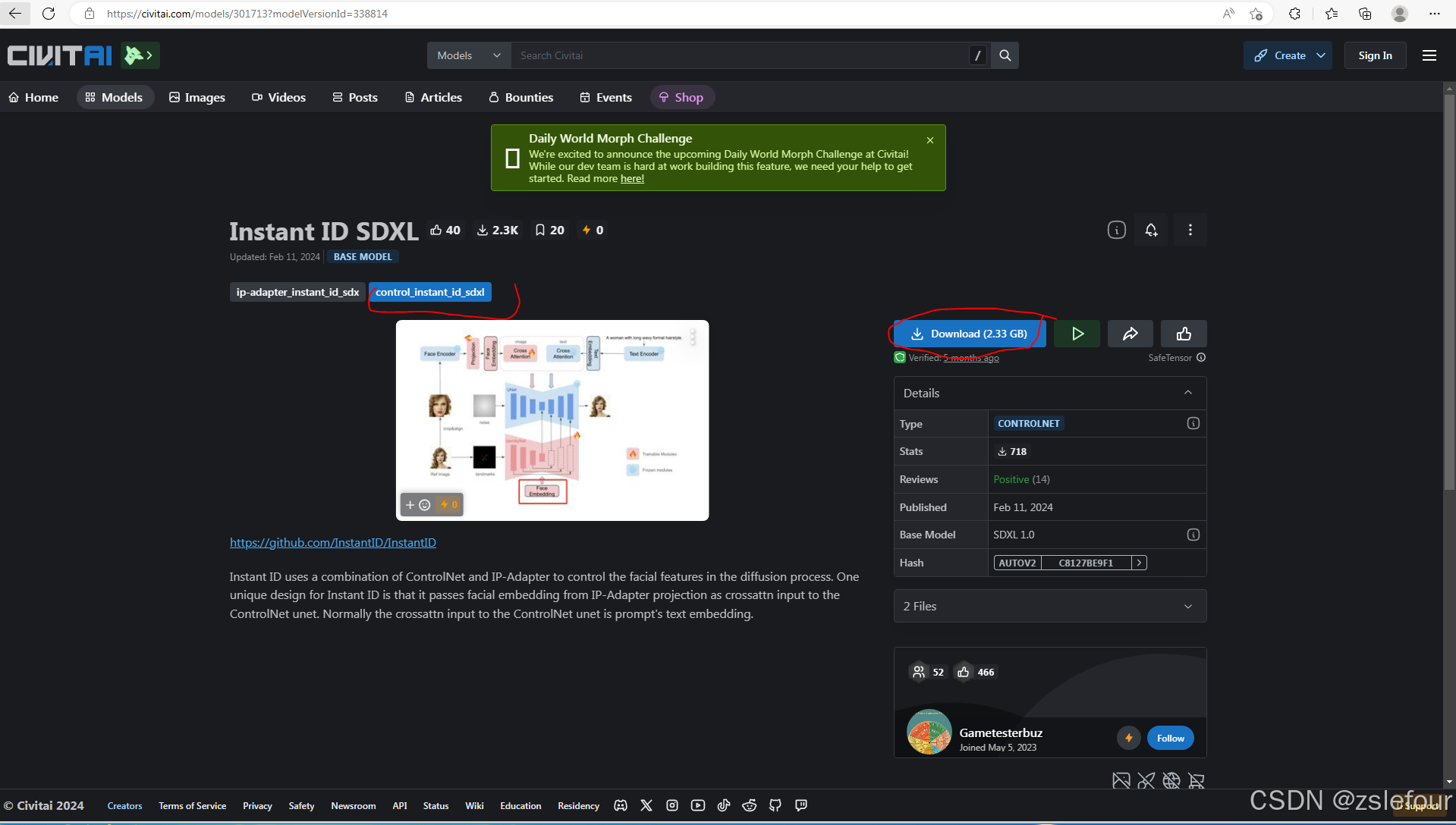Click the green play Create button
Viewport: 1456px width, 825px height.
pos(1077,334)
